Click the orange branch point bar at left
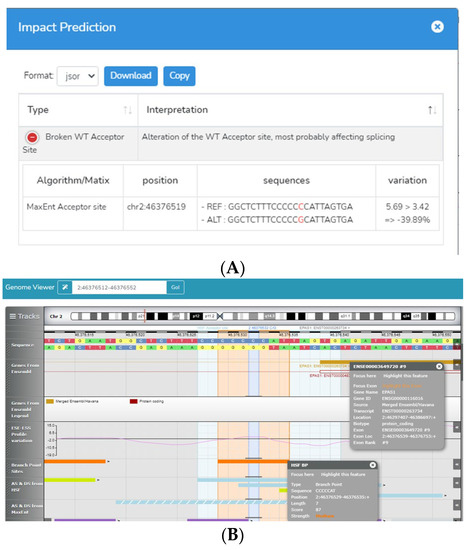This screenshot has width=472, height=550. click(x=75, y=461)
